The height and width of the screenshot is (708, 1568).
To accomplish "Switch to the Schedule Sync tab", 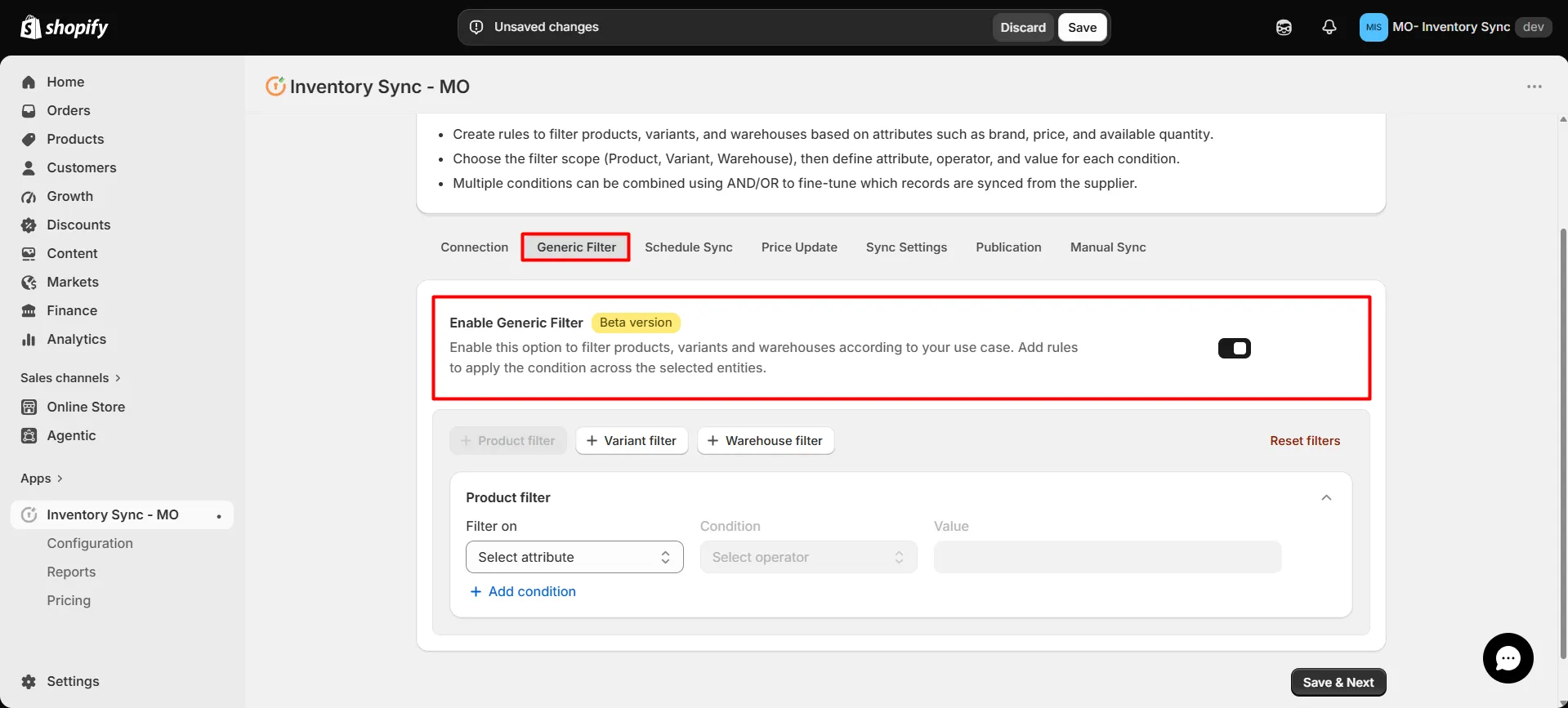I will point(688,247).
